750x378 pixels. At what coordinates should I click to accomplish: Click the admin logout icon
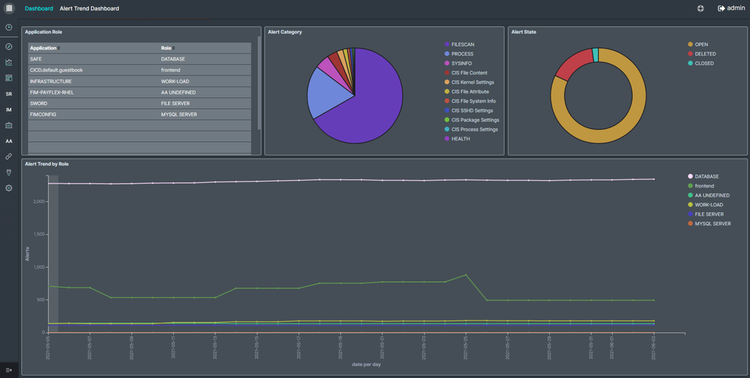[x=721, y=8]
